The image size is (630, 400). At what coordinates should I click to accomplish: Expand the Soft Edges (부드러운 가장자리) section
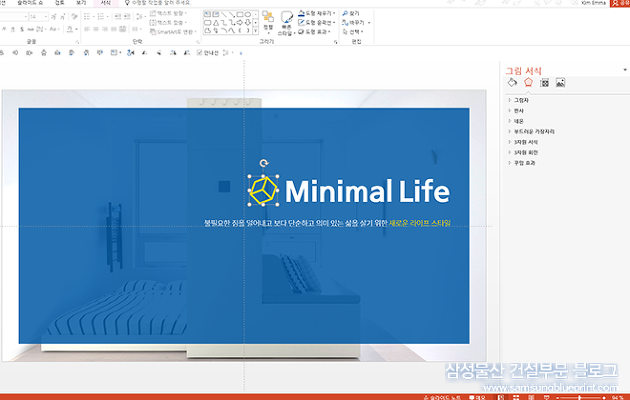pos(534,132)
